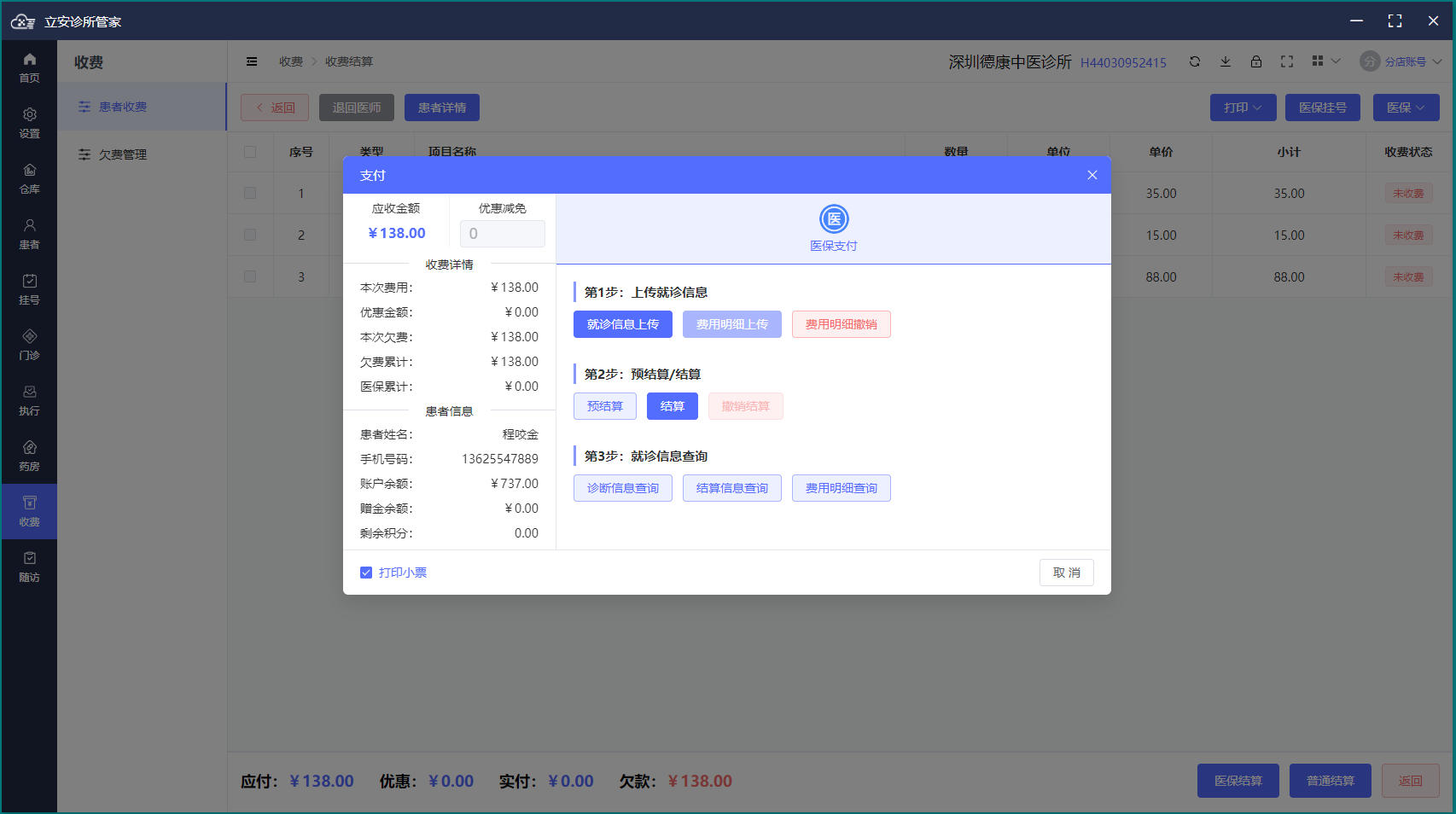The height and width of the screenshot is (814, 1456).
Task: Toggle the hamburger menu collapse icon
Action: point(252,61)
